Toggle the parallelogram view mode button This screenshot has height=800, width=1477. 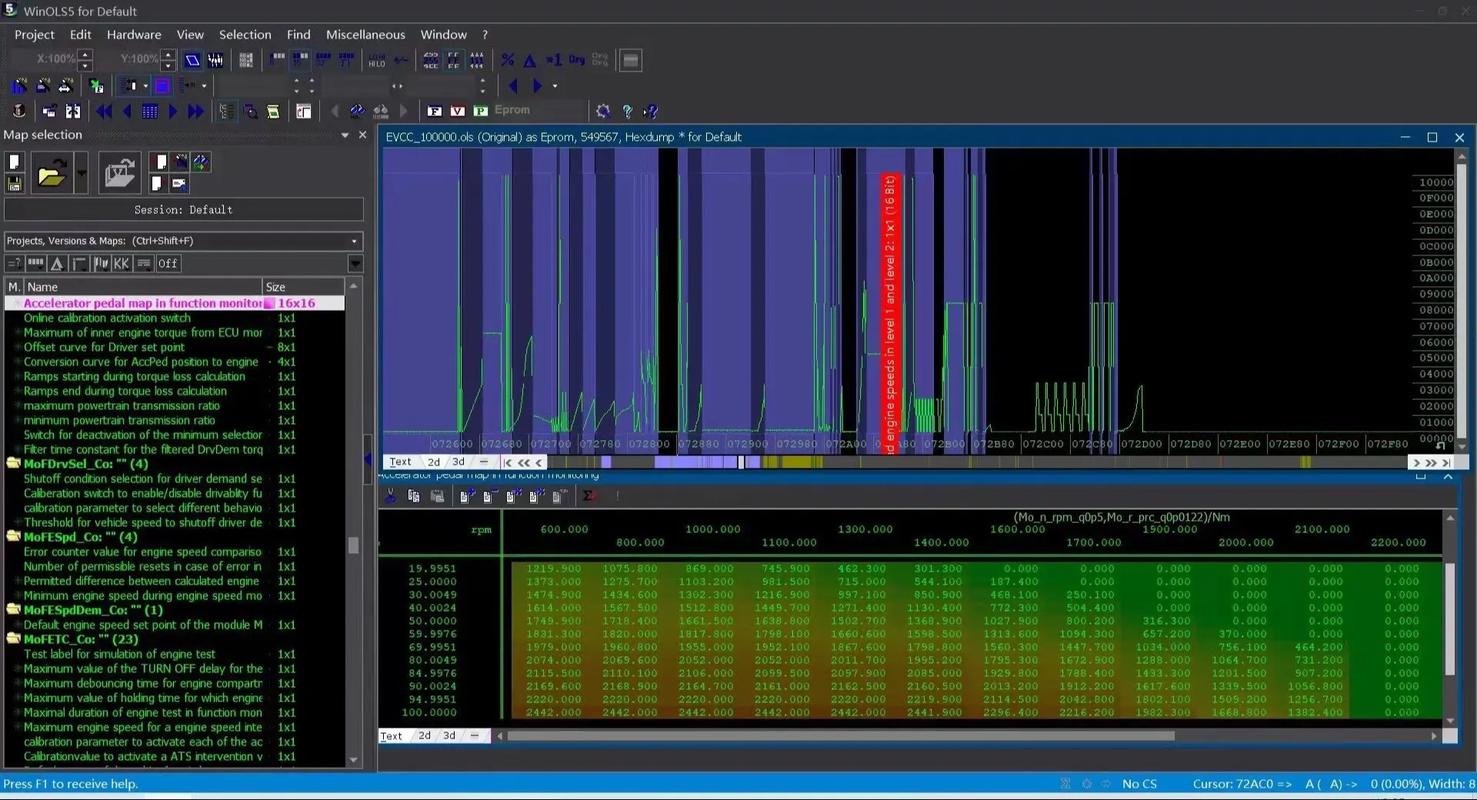[192, 60]
